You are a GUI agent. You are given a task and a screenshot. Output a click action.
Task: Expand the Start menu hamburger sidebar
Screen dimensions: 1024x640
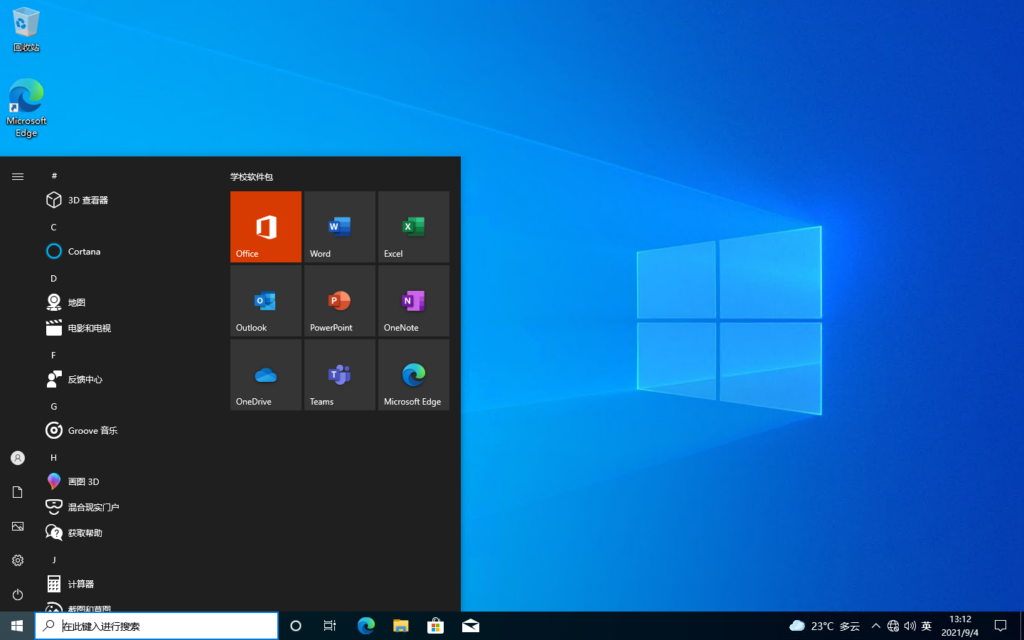(16, 175)
